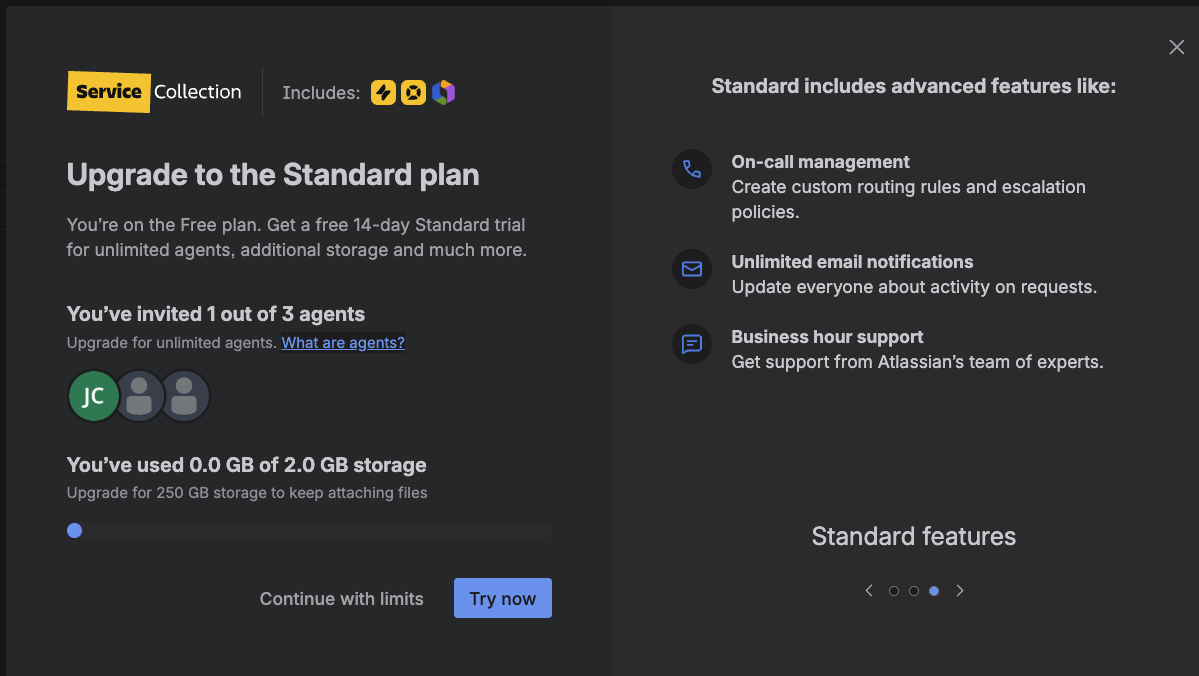Click the storage usage progress bar
1199x676 pixels.
(309, 531)
